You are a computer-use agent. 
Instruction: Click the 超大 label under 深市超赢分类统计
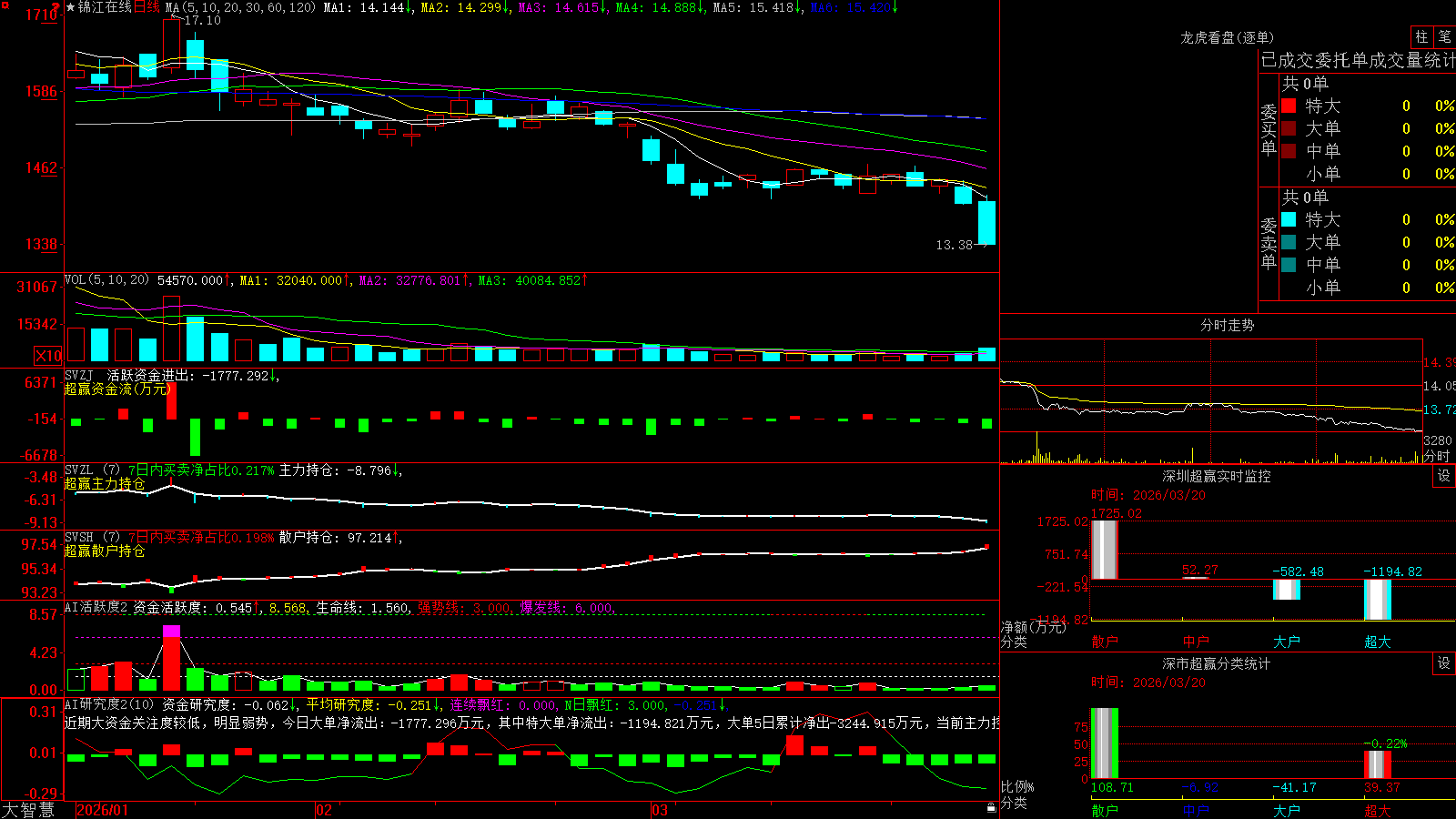click(x=1377, y=810)
